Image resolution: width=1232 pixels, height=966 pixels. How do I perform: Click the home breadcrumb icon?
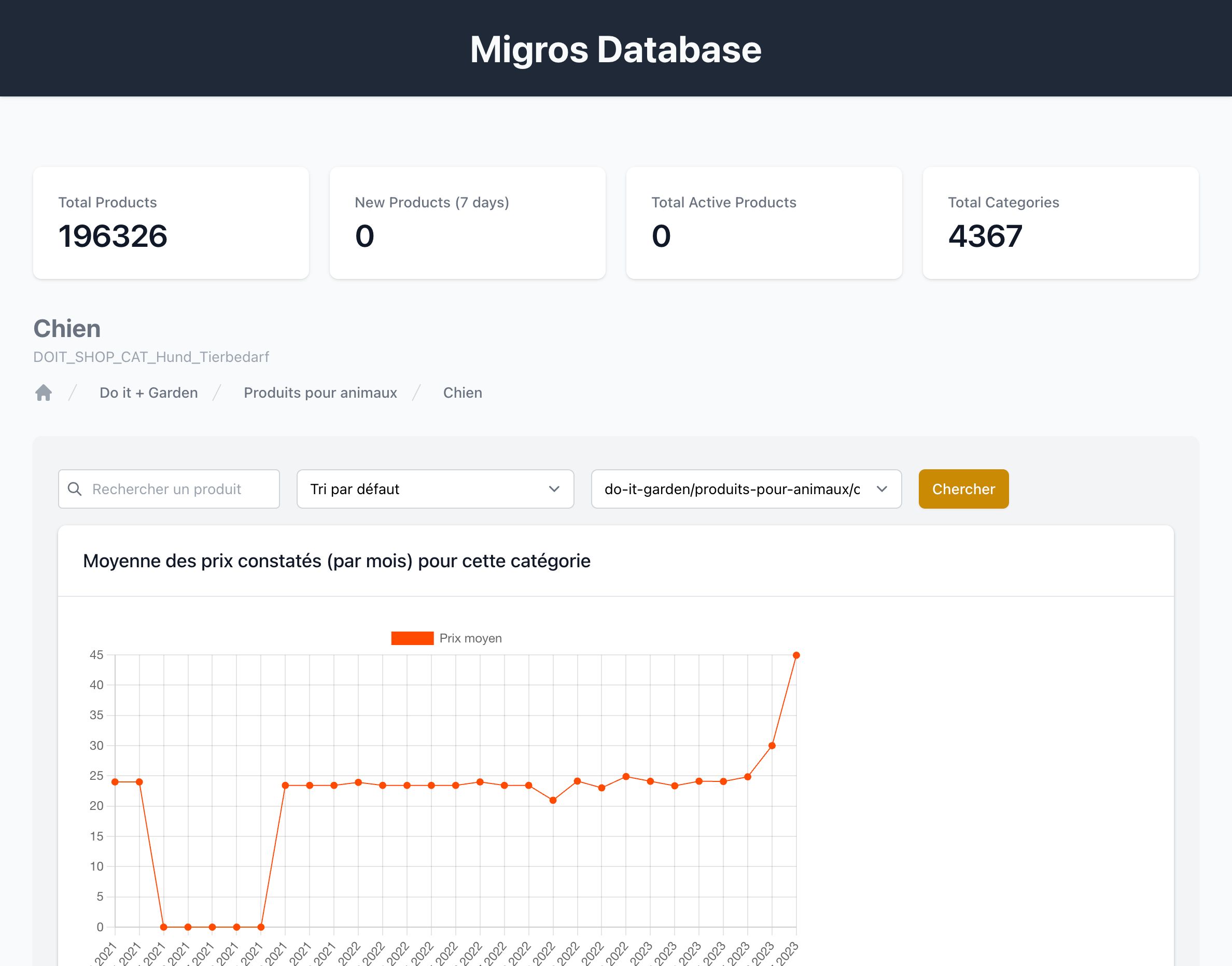click(x=44, y=393)
